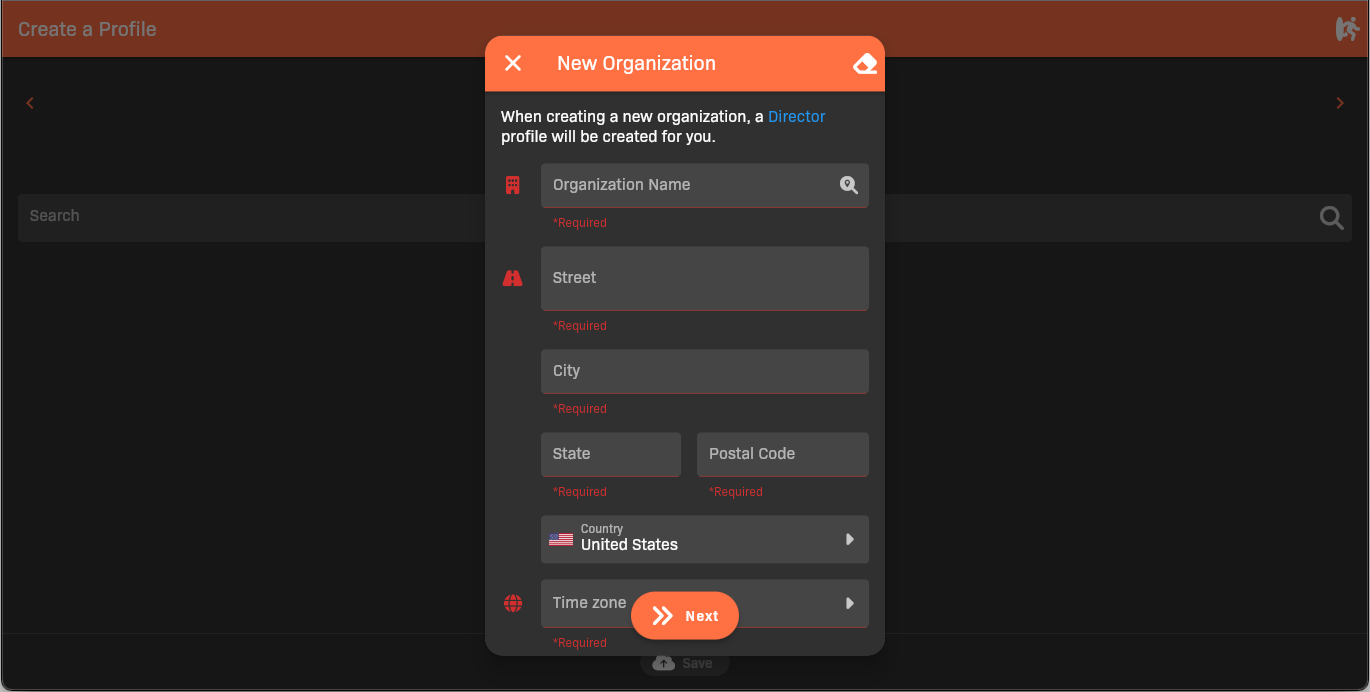The width and height of the screenshot is (1370, 692).
Task: Expand the Time zone selector arrow
Action: coord(849,603)
